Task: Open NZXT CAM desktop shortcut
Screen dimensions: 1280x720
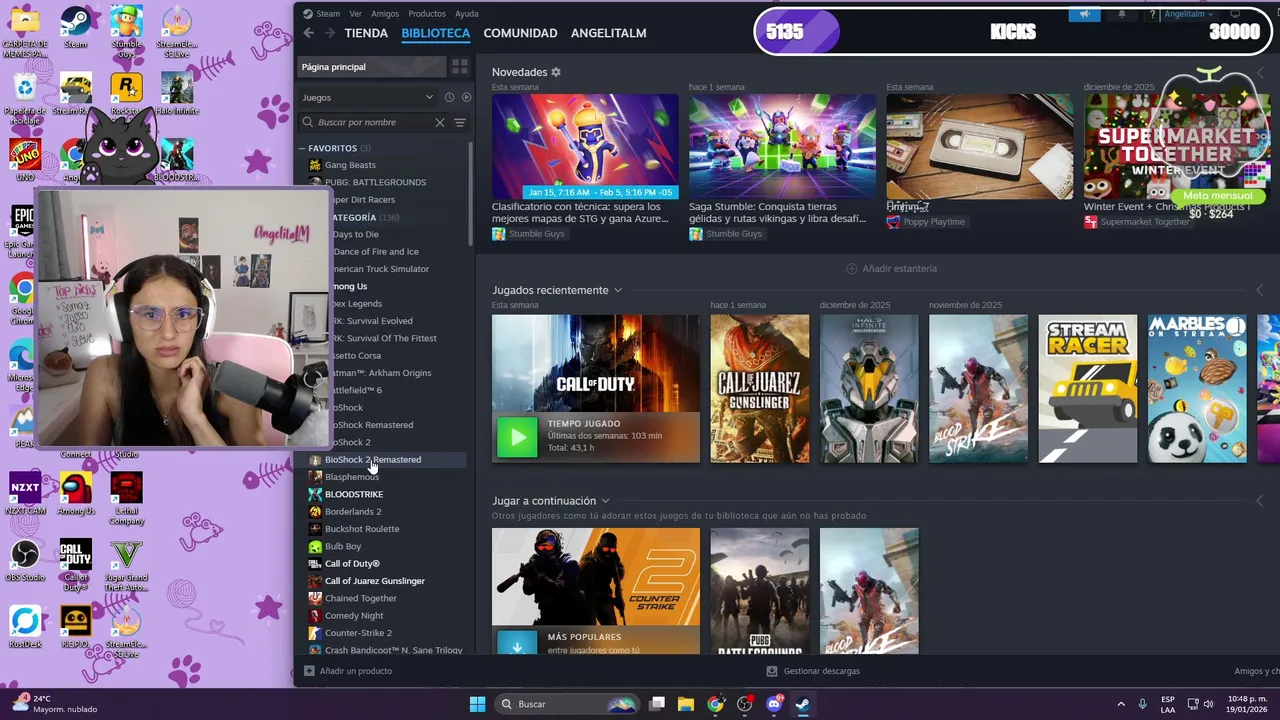Action: click(x=25, y=494)
